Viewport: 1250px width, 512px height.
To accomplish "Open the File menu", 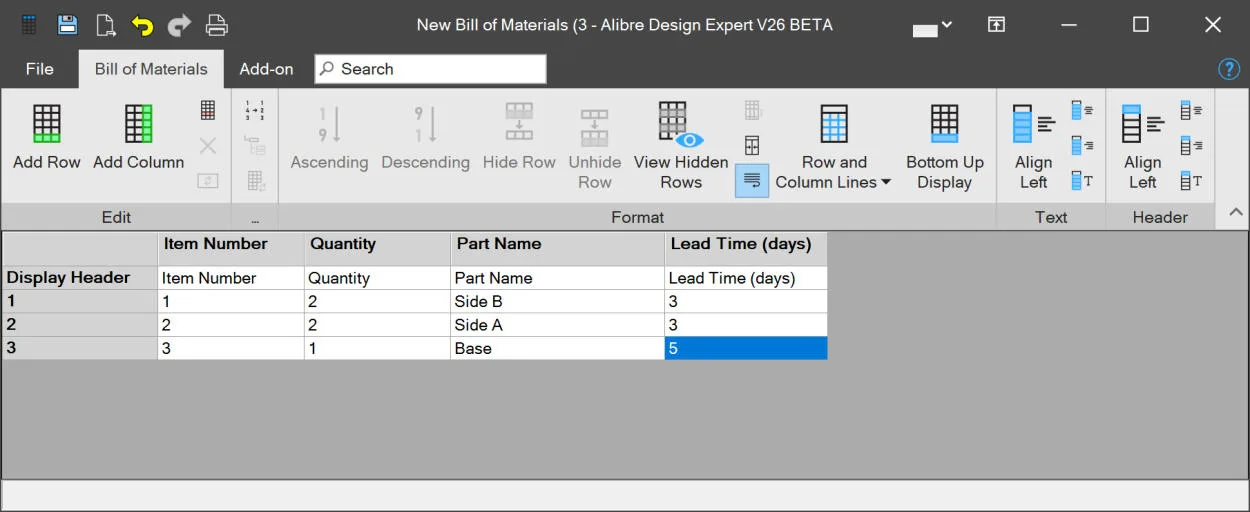I will tap(40, 69).
